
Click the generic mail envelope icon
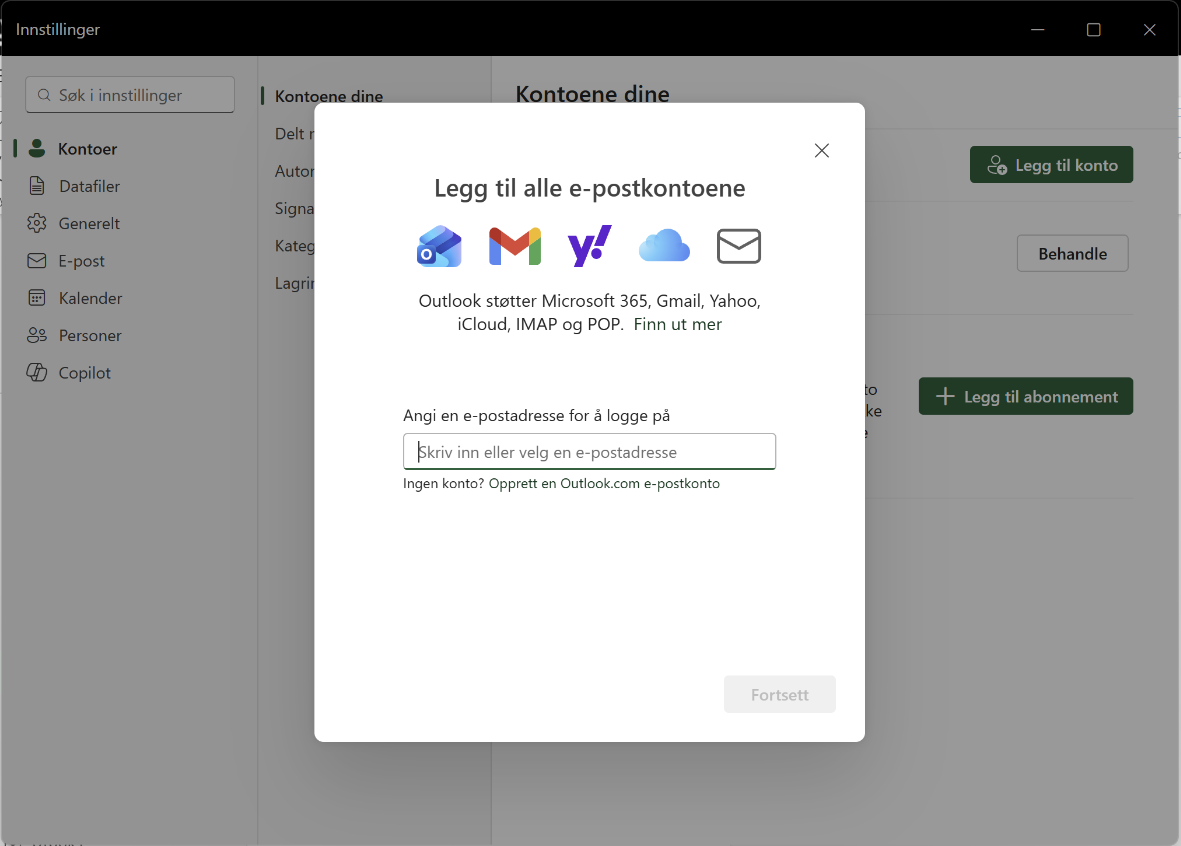(x=738, y=246)
